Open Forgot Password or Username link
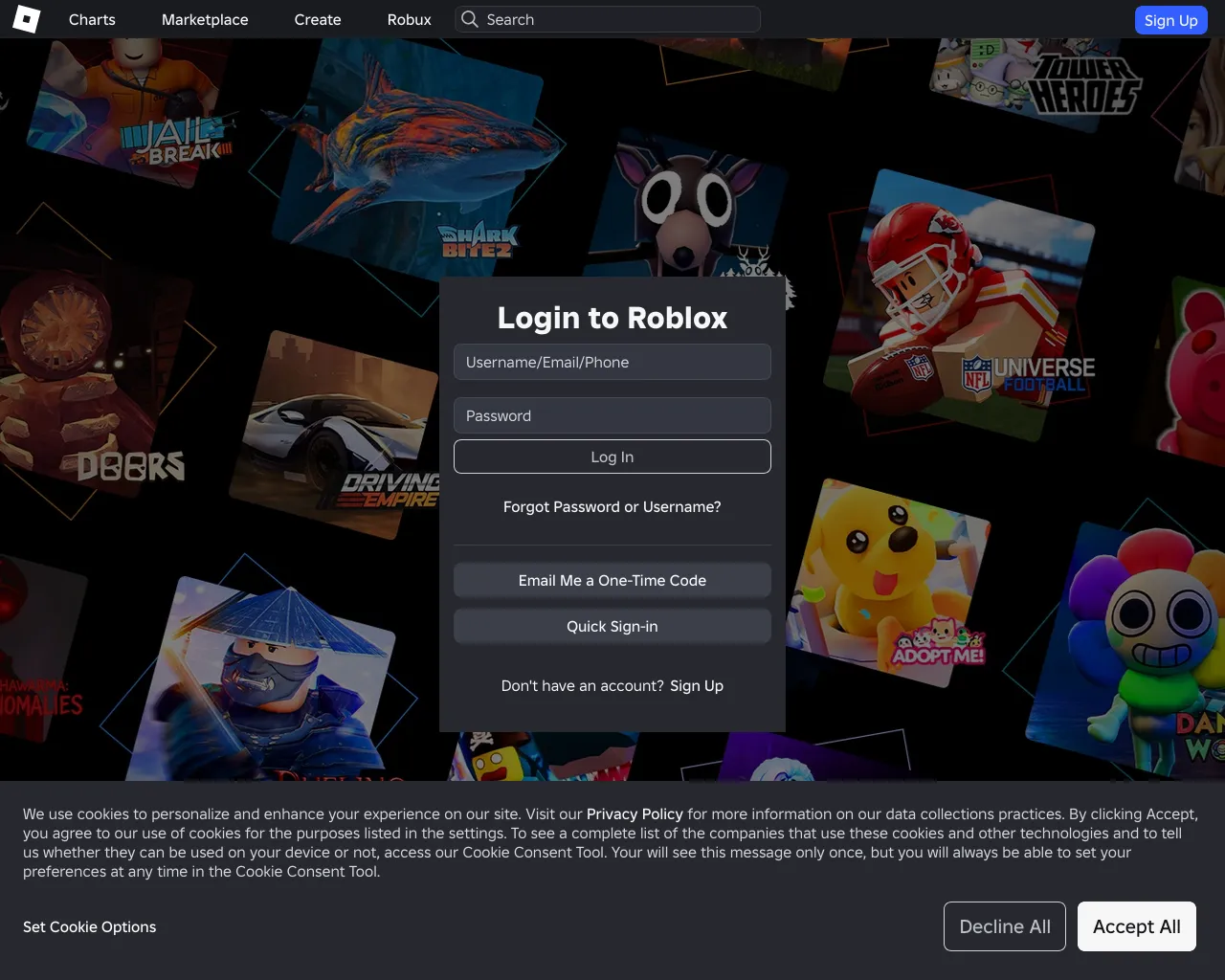Image resolution: width=1225 pixels, height=980 pixels. [612, 506]
